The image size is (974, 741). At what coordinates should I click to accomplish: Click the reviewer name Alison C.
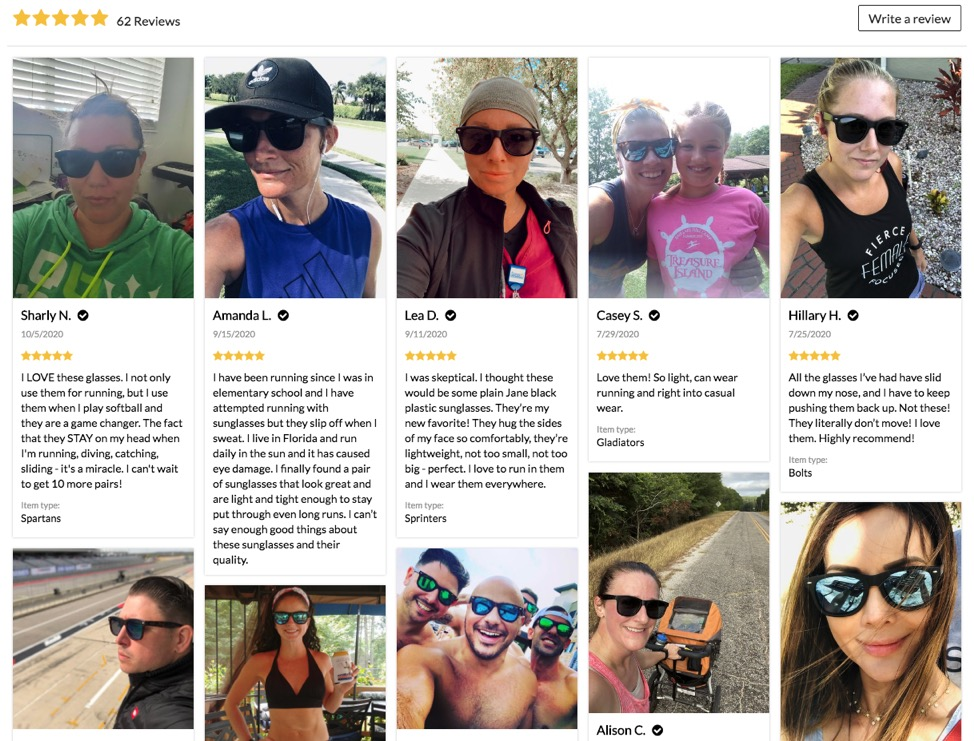point(621,730)
